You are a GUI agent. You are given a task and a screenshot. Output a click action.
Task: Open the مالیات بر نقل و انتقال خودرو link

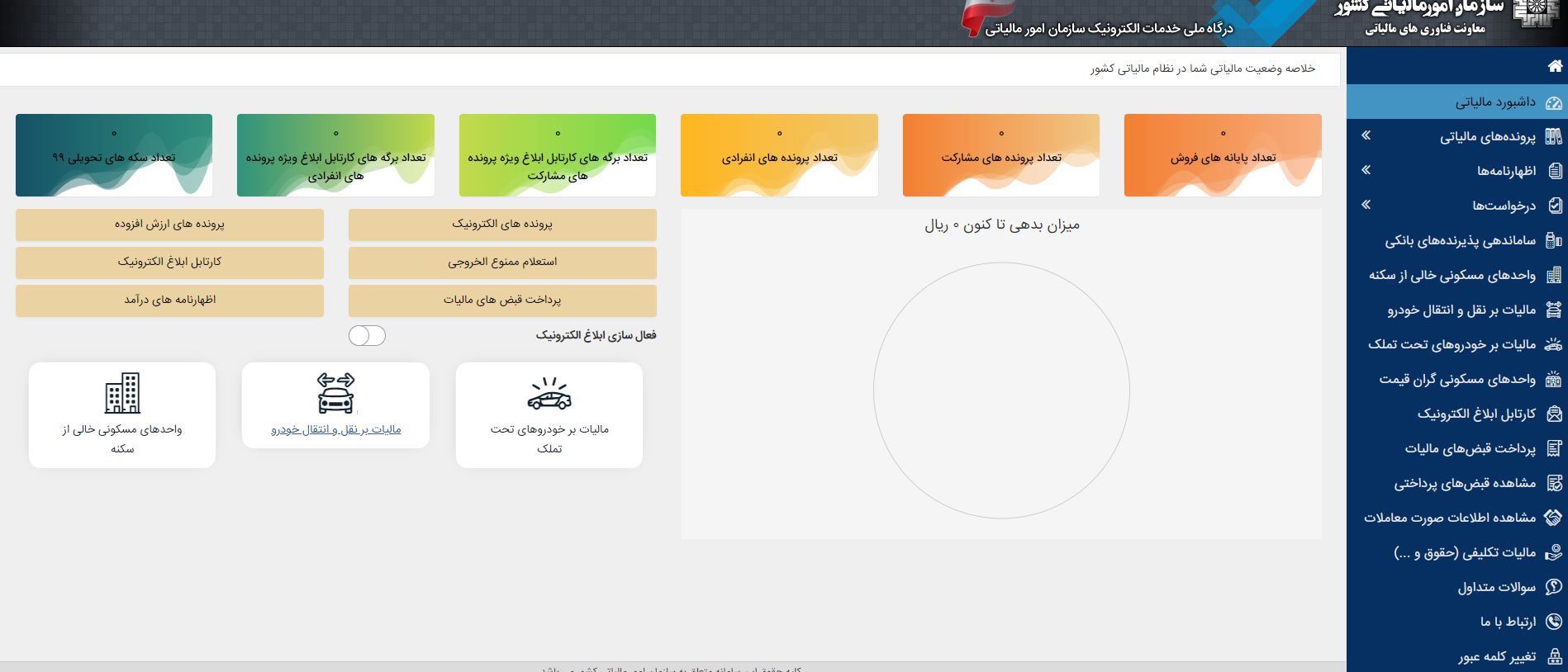point(336,429)
